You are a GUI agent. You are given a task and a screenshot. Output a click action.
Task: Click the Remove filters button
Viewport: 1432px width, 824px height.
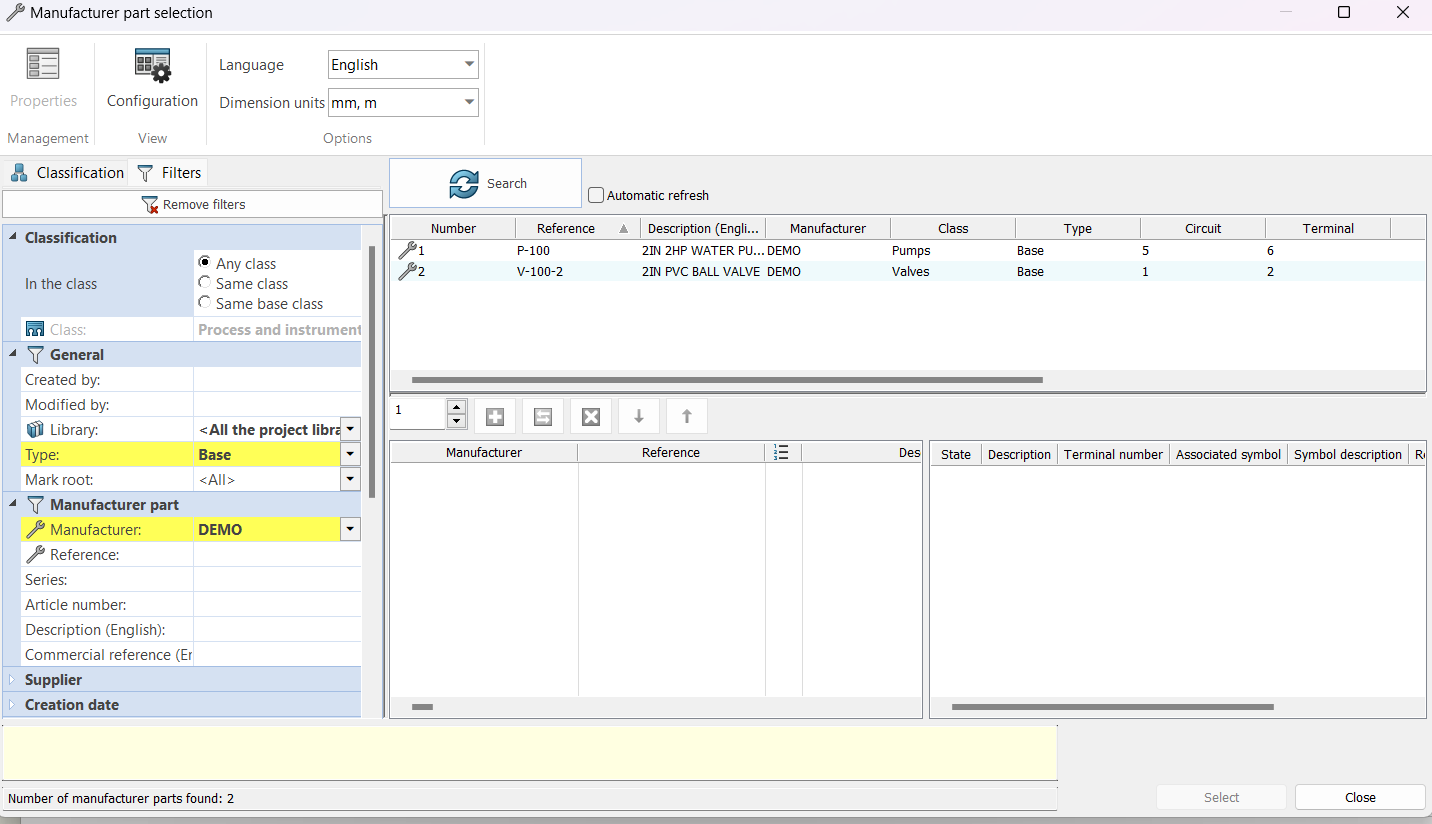[193, 204]
